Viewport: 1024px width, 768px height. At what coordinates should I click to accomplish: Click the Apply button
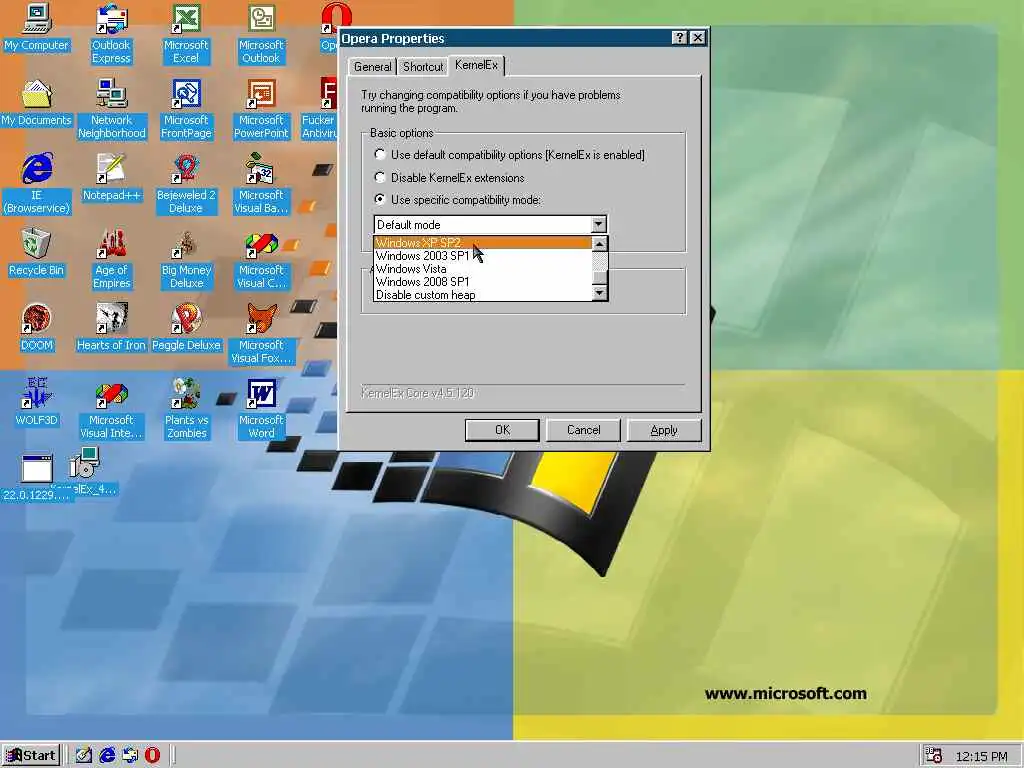[664, 430]
